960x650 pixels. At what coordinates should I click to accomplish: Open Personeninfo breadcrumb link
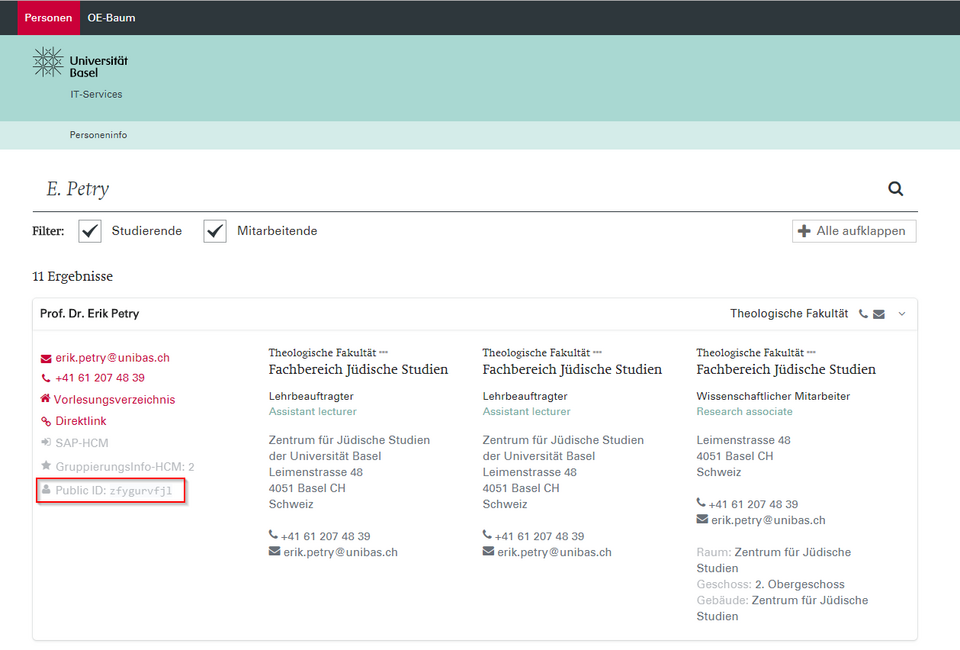(99, 135)
